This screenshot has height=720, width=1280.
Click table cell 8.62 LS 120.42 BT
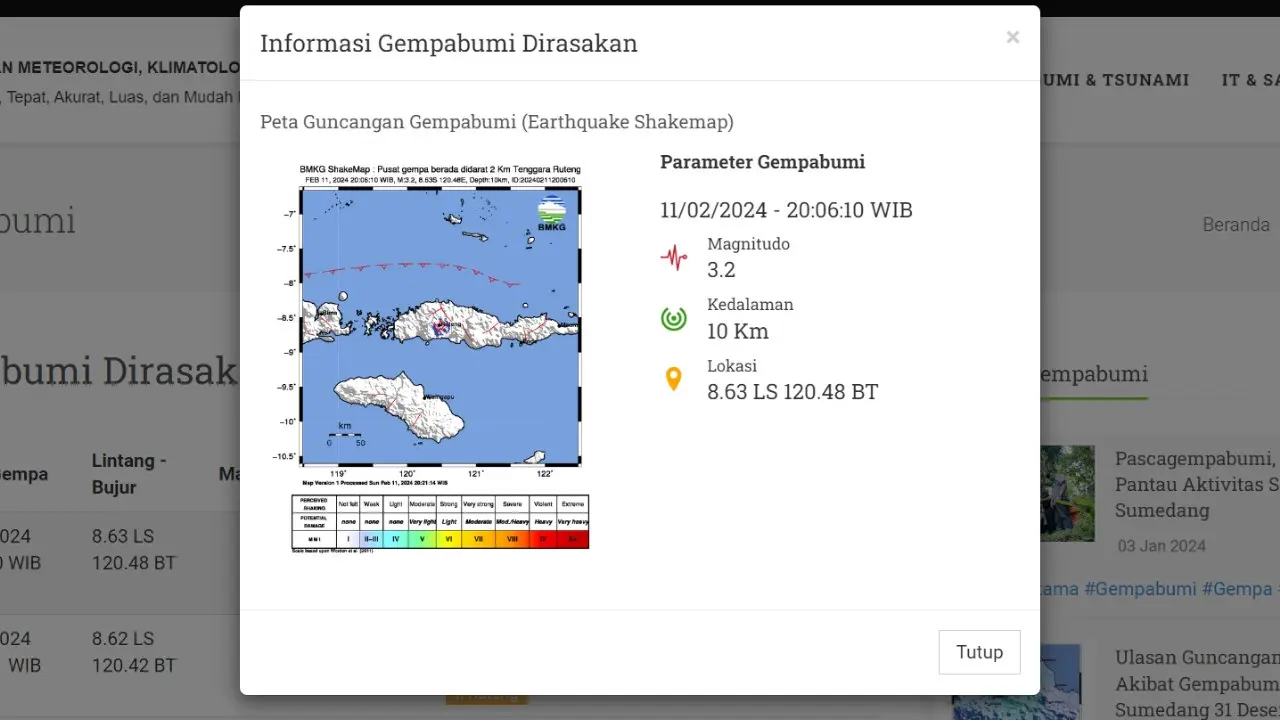pyautogui.click(x=134, y=652)
